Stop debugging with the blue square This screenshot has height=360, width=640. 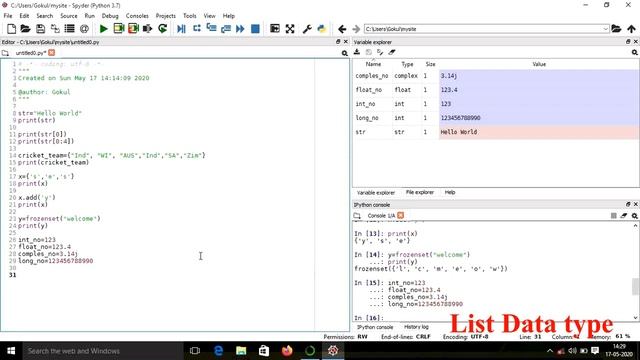tap(255, 29)
